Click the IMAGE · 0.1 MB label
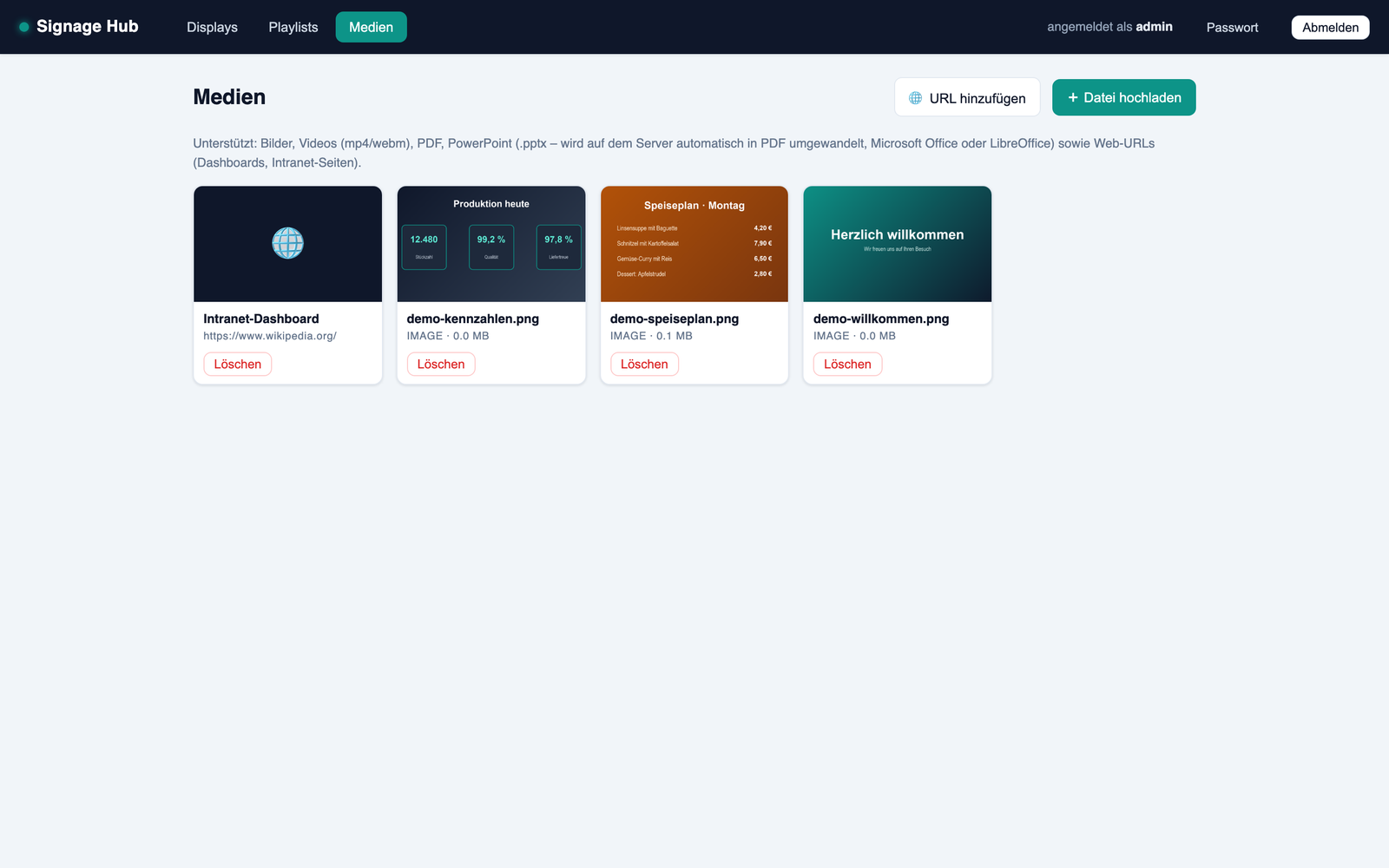Image resolution: width=1389 pixels, height=868 pixels. click(651, 336)
